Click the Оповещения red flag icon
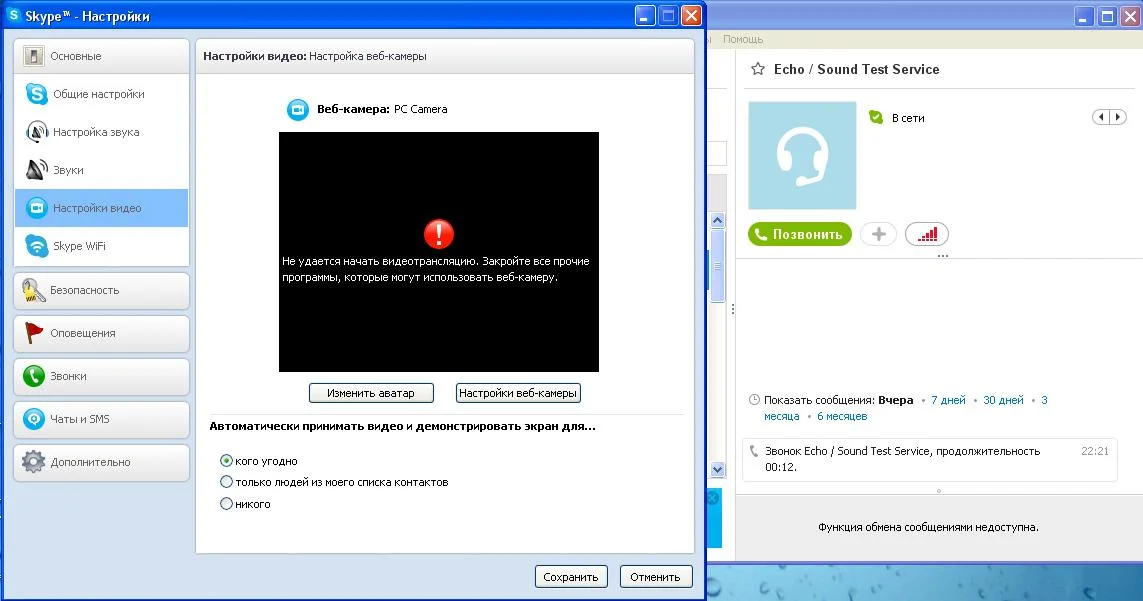This screenshot has width=1143, height=601. click(x=34, y=333)
